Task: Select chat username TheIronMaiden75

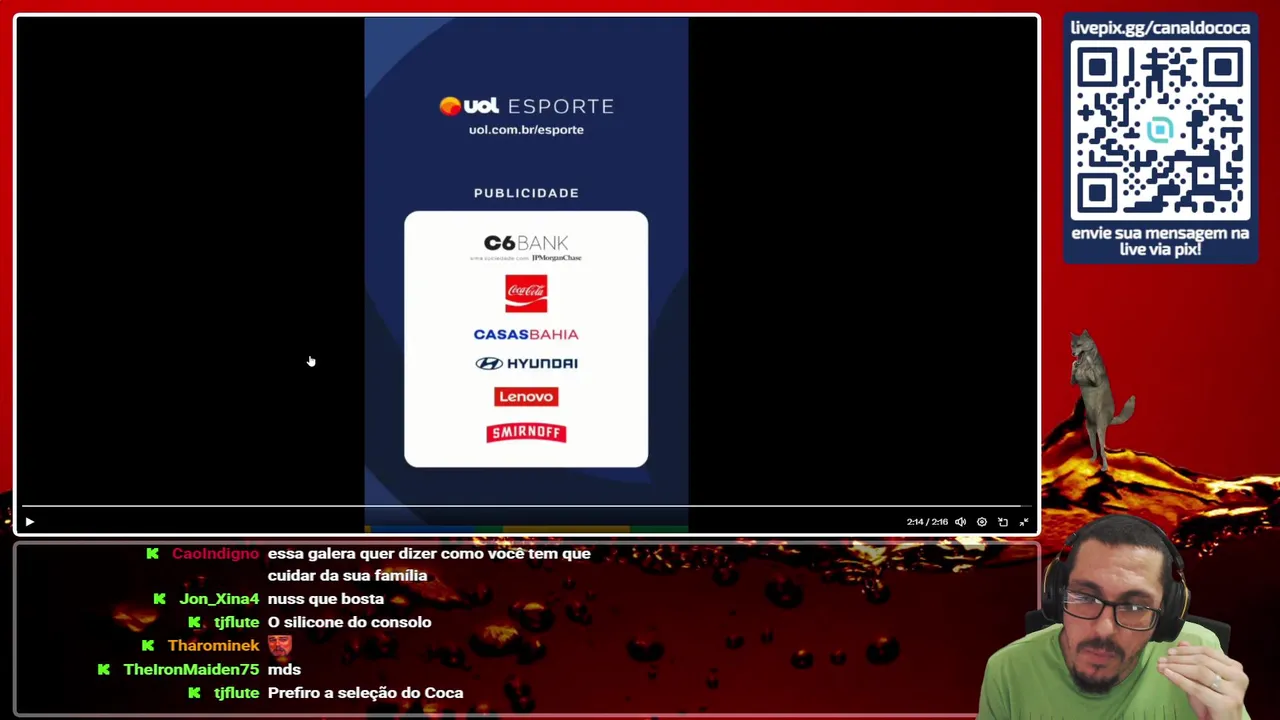Action: 191,670
